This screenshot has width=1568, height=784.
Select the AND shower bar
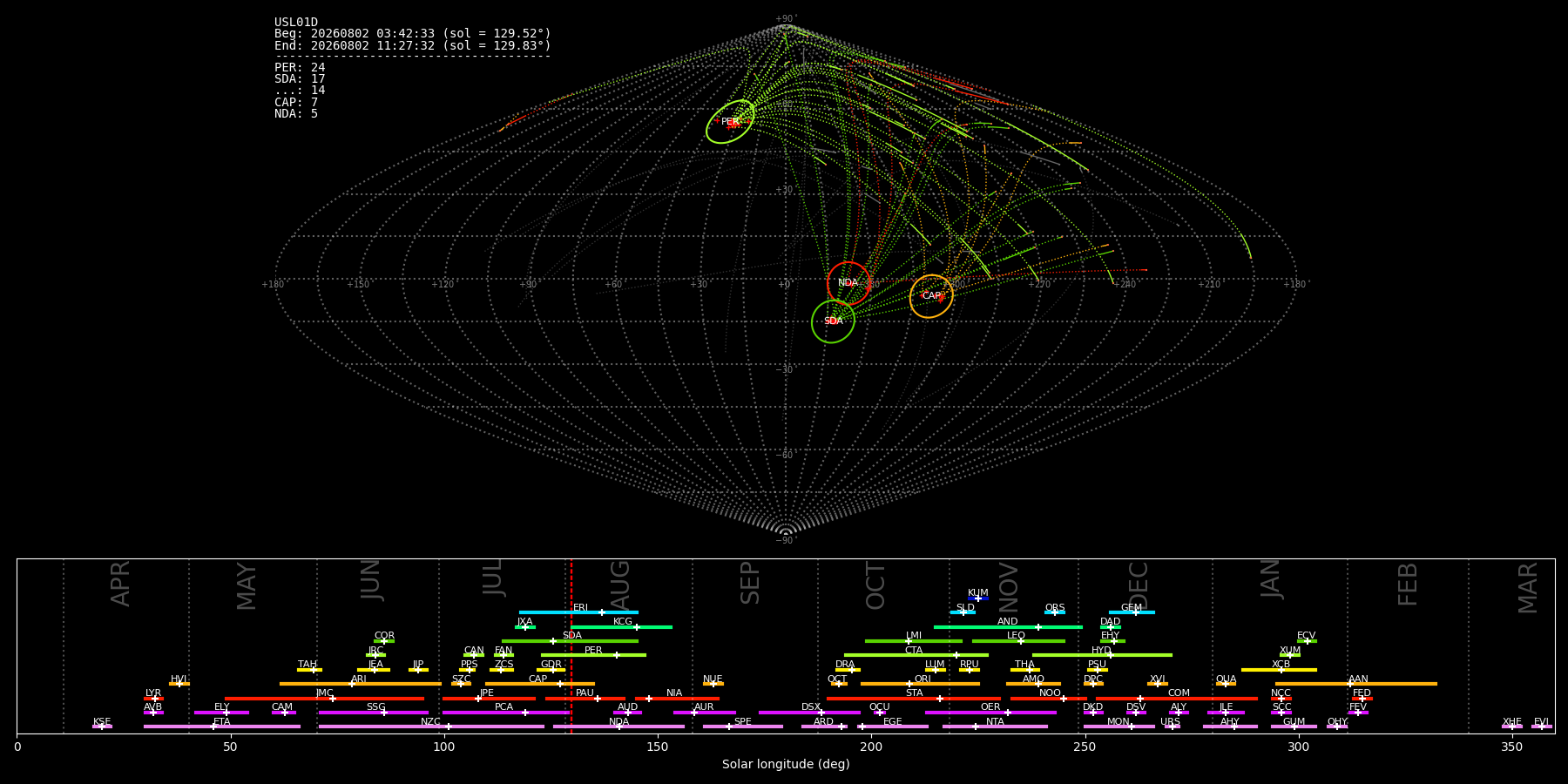[1008, 627]
